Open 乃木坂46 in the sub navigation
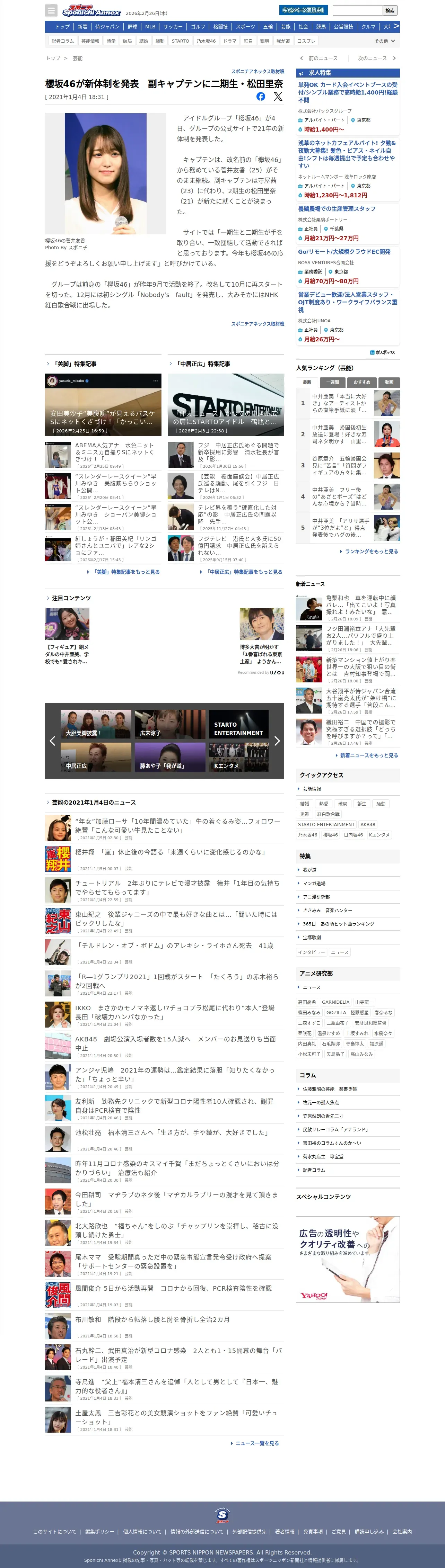 pos(206,41)
